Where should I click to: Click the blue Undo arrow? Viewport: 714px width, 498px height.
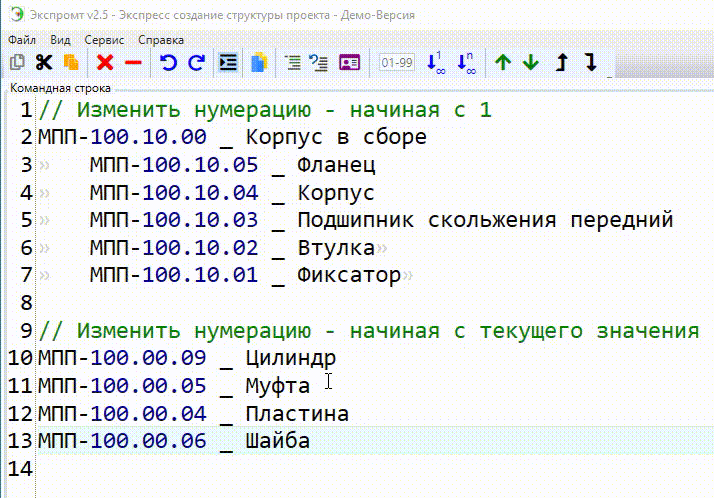click(x=168, y=62)
